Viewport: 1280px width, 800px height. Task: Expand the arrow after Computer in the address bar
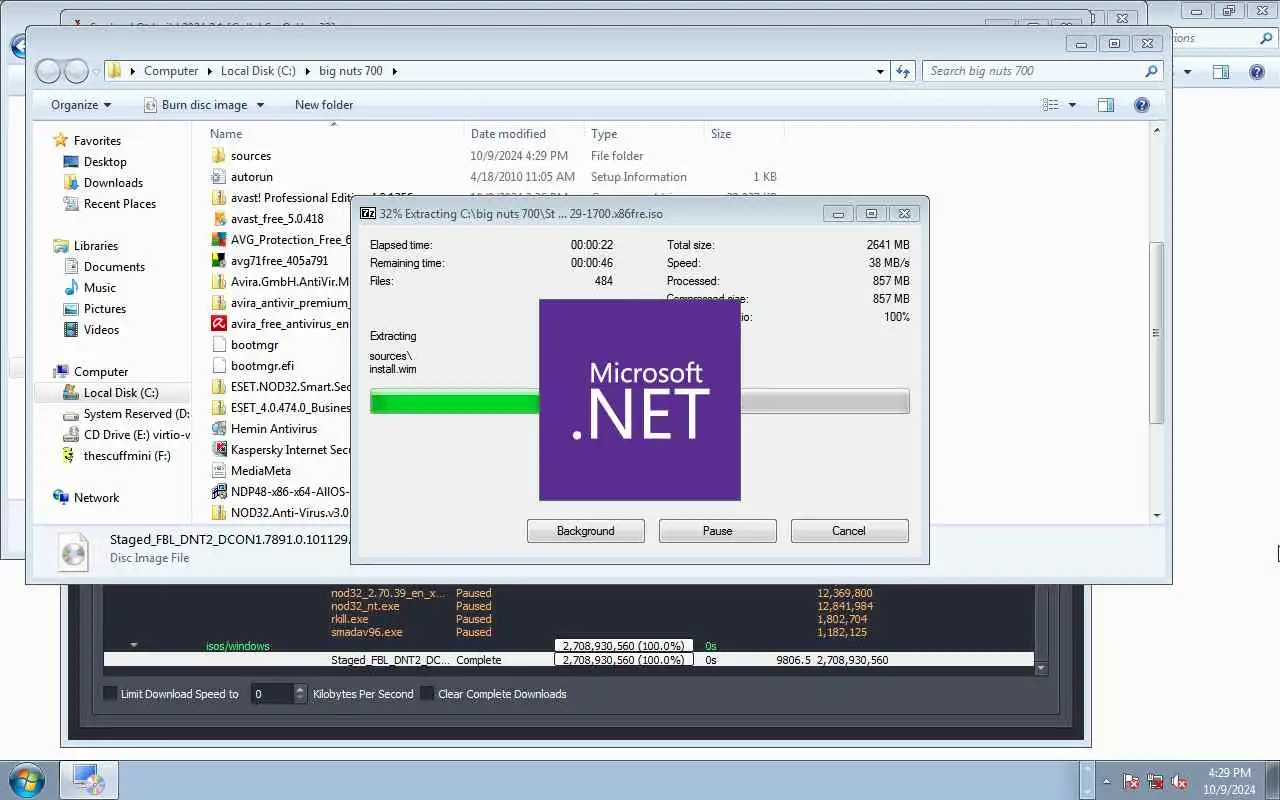[210, 71]
